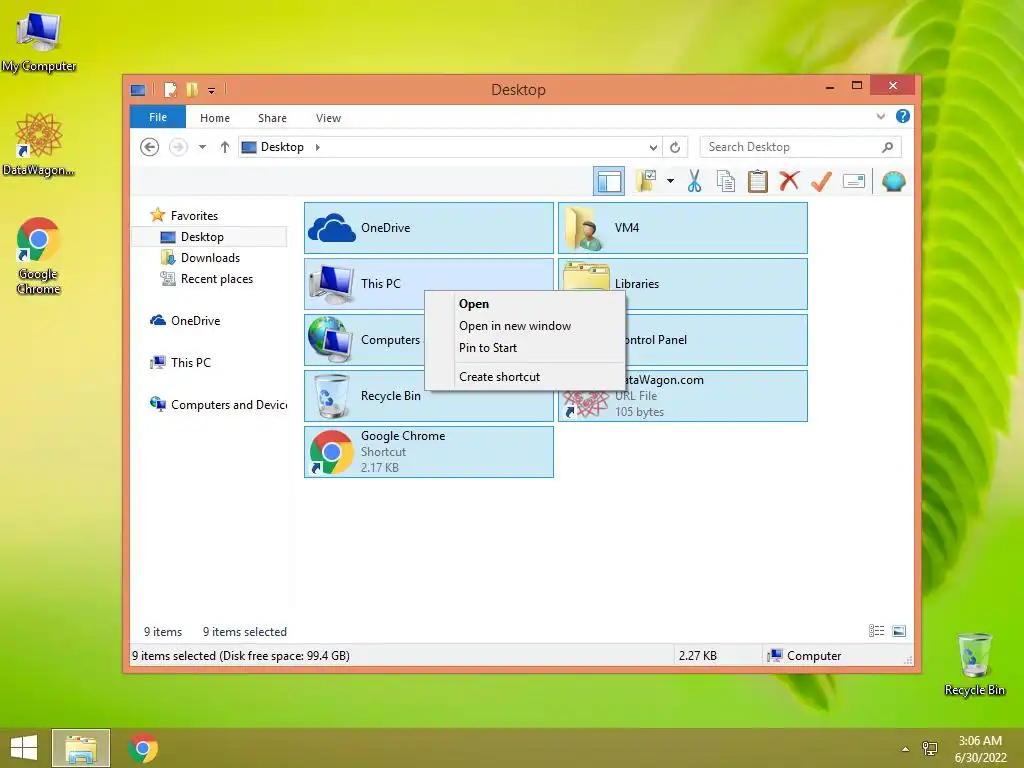Switch to the Home ribbon tab

[x=215, y=118]
